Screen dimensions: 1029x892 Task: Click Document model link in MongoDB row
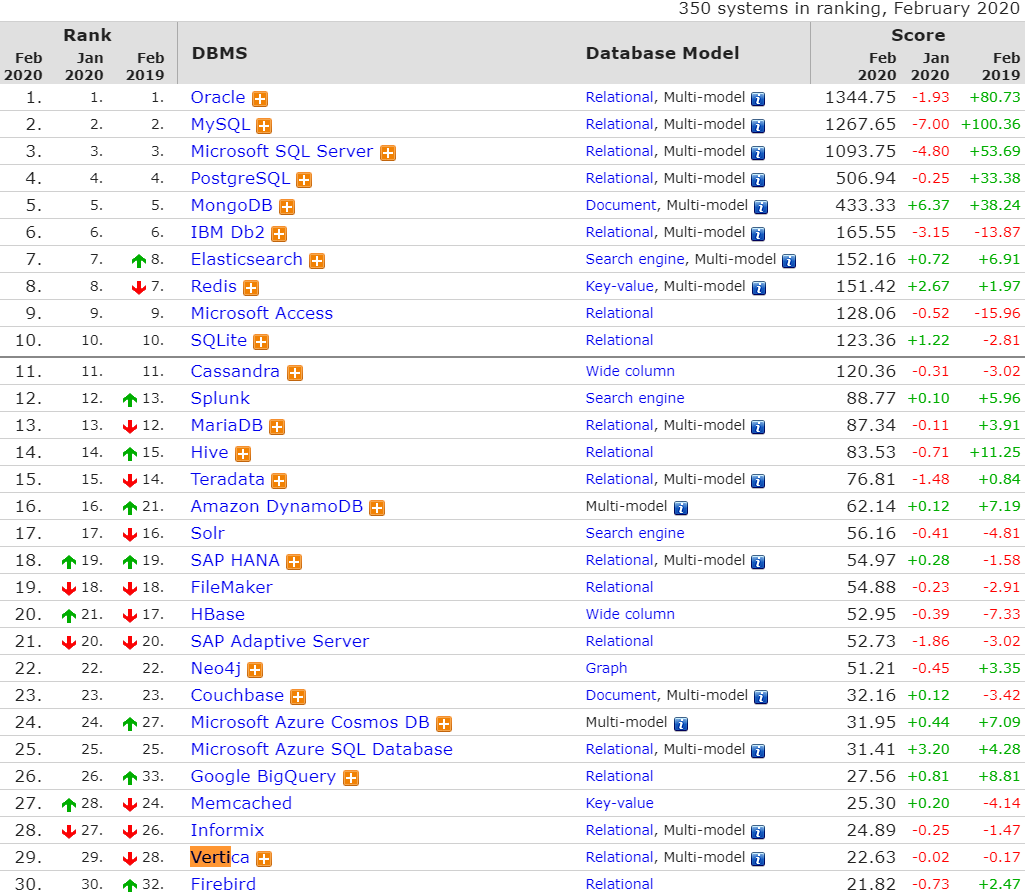pyautogui.click(x=621, y=205)
